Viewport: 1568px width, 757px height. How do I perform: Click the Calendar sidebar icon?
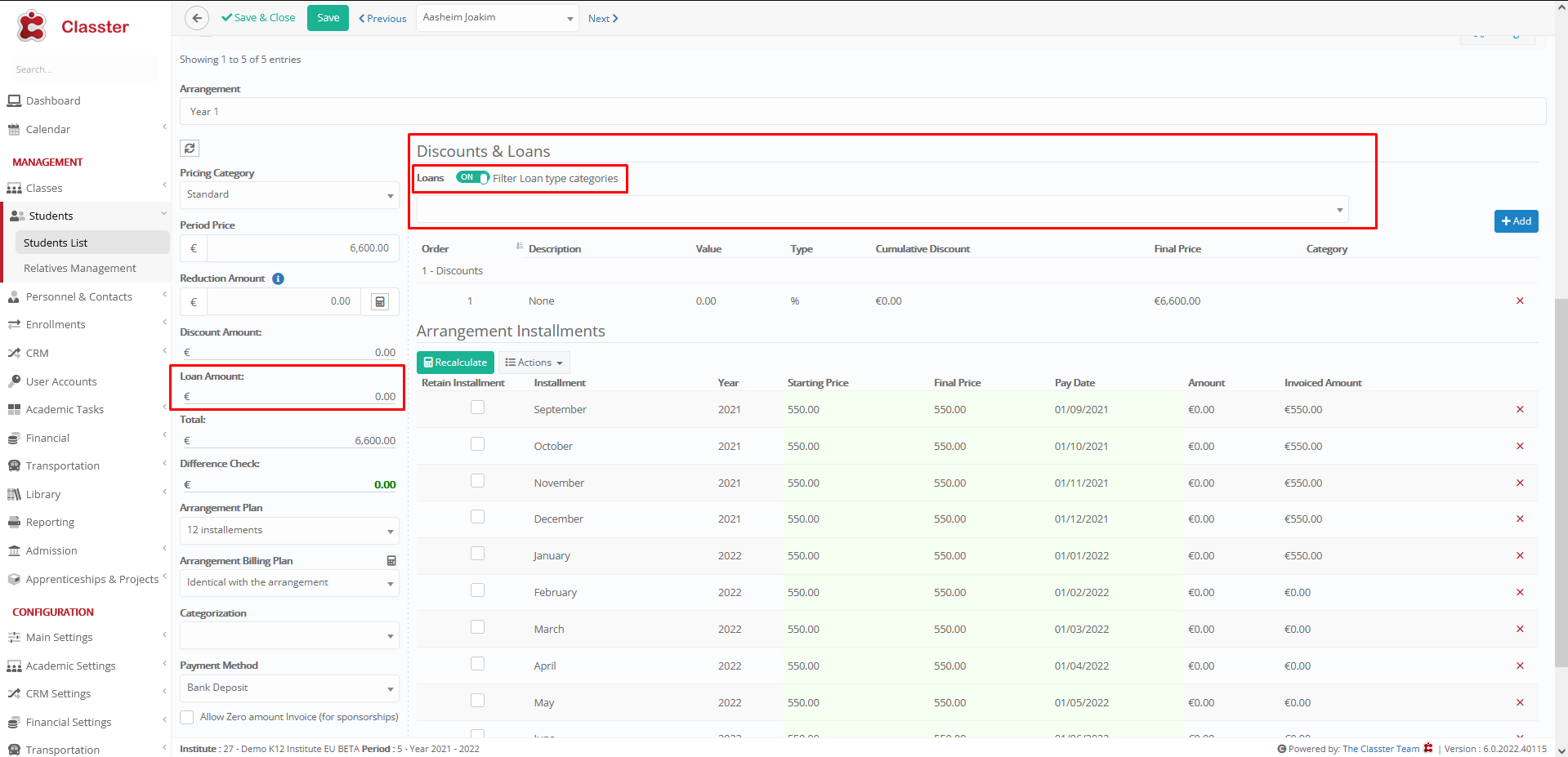14,129
